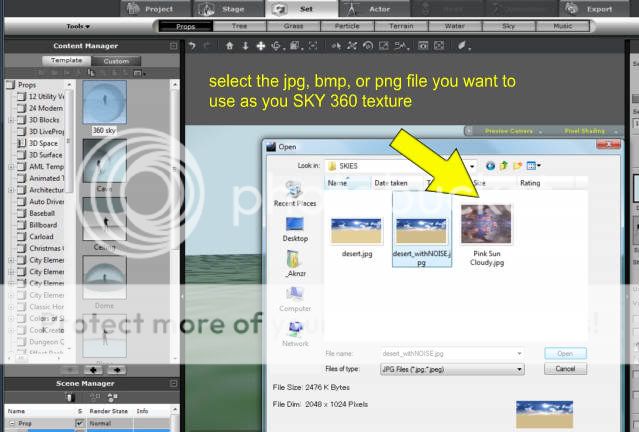Click the down arrow icon in viewport toolbar
Image resolution: width=639 pixels, height=432 pixels.
click(x=245, y=46)
